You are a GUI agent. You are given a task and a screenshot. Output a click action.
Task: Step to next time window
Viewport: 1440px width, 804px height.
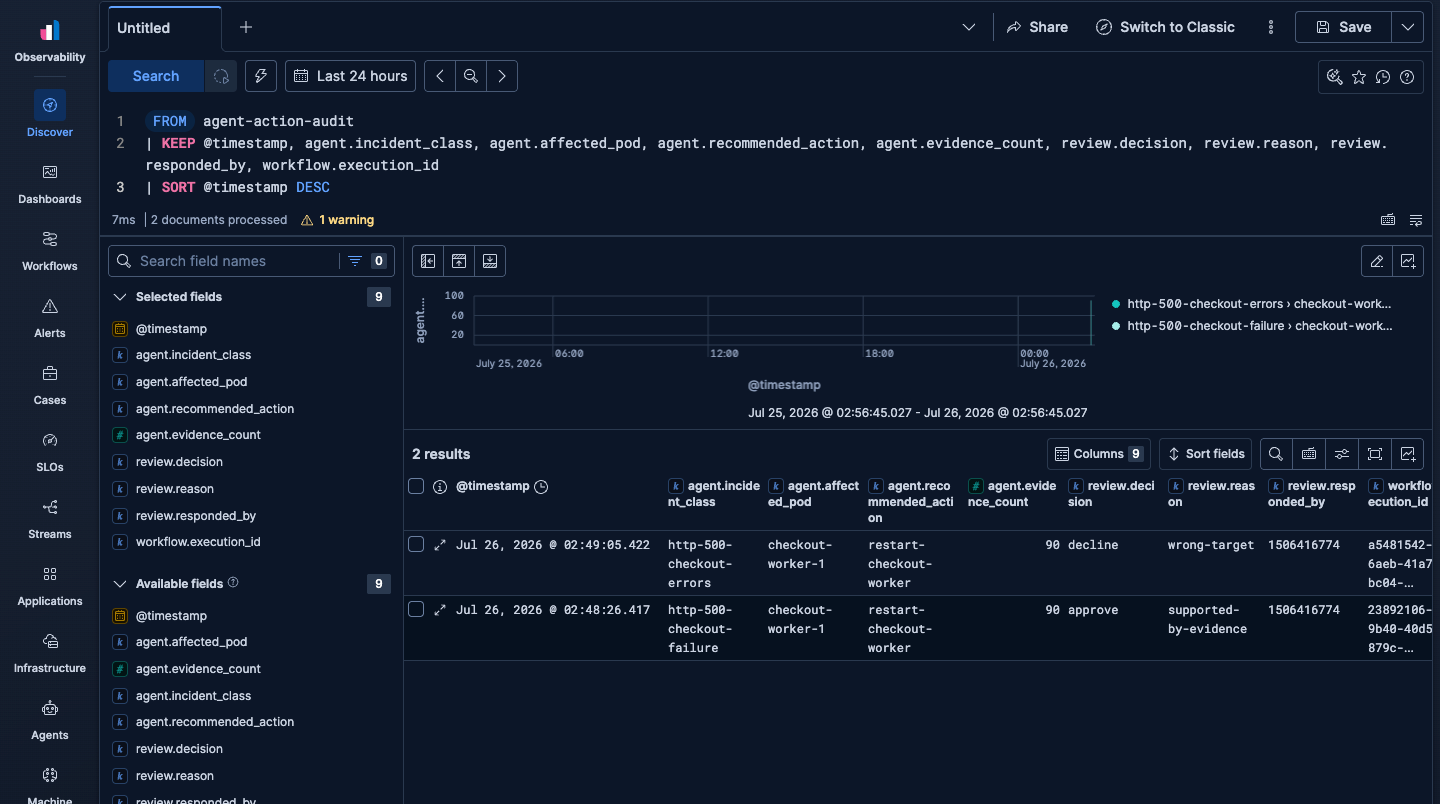click(x=502, y=76)
